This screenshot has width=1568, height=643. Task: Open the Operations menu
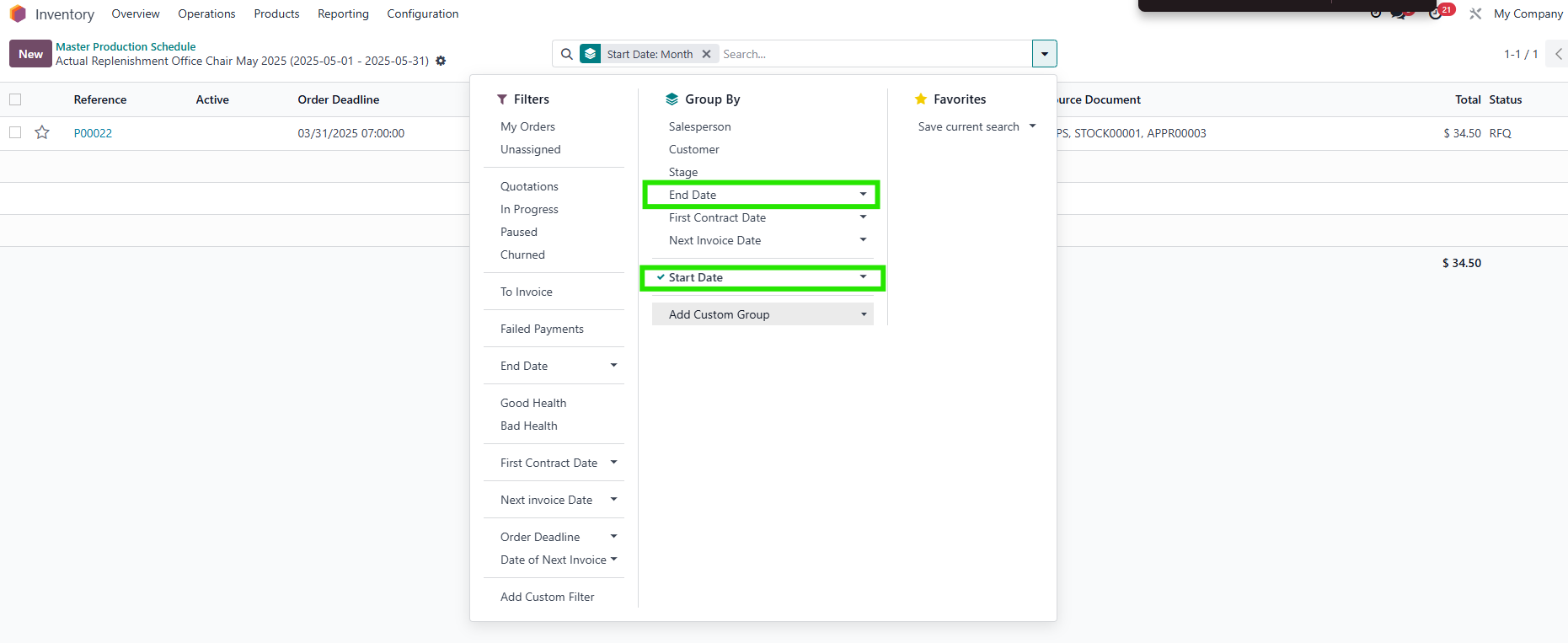click(x=206, y=14)
